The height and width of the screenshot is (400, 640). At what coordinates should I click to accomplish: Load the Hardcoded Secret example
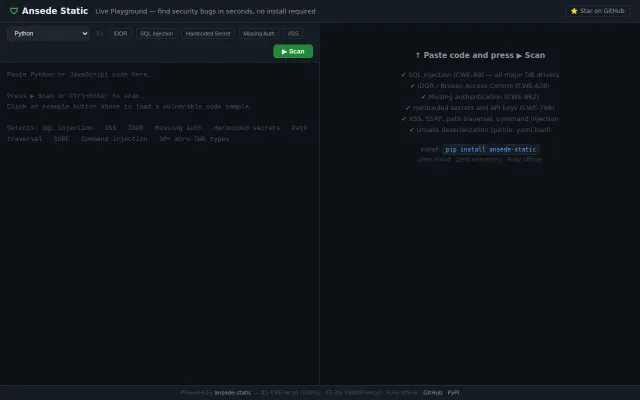208,33
